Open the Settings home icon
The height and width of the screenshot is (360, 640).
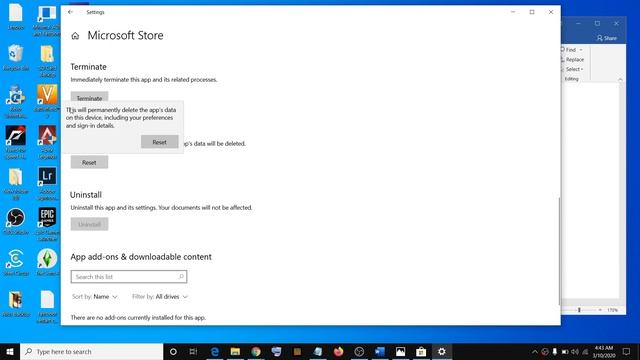[x=75, y=36]
